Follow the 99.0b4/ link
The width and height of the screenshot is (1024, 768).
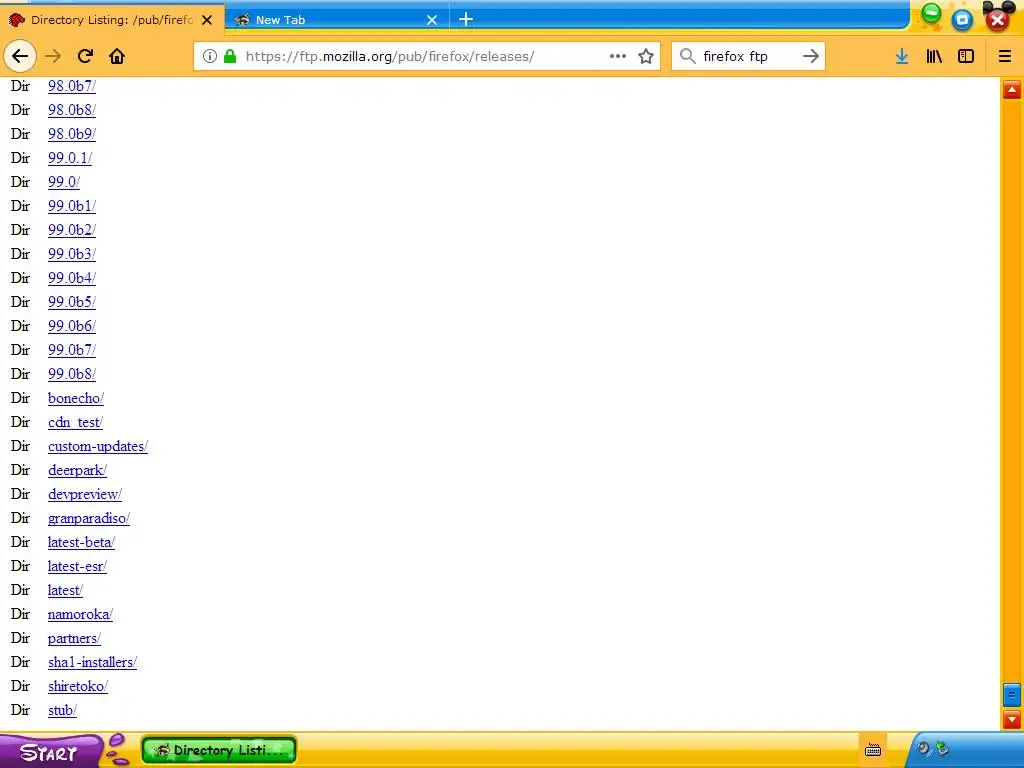coord(72,278)
